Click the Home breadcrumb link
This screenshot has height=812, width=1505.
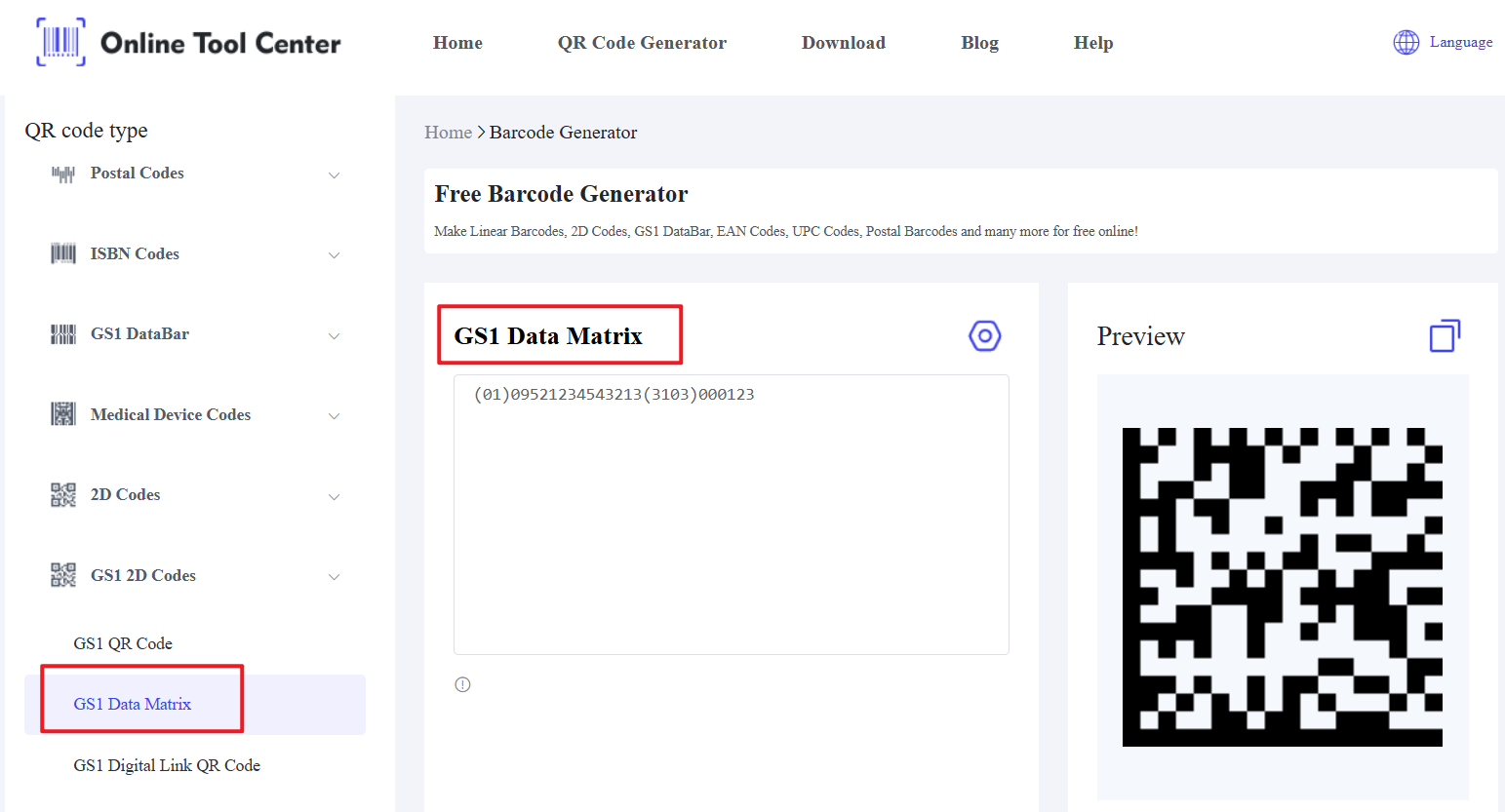pyautogui.click(x=448, y=133)
